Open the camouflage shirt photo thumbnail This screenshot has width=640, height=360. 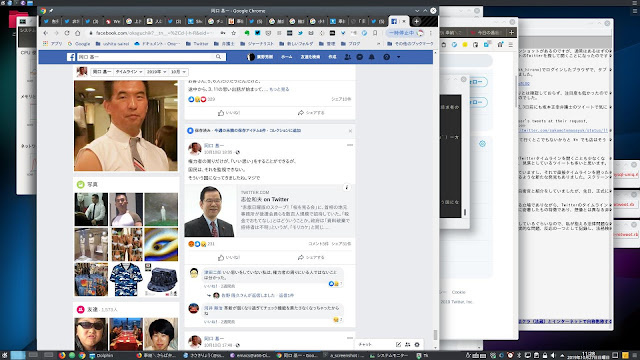click(x=126, y=280)
